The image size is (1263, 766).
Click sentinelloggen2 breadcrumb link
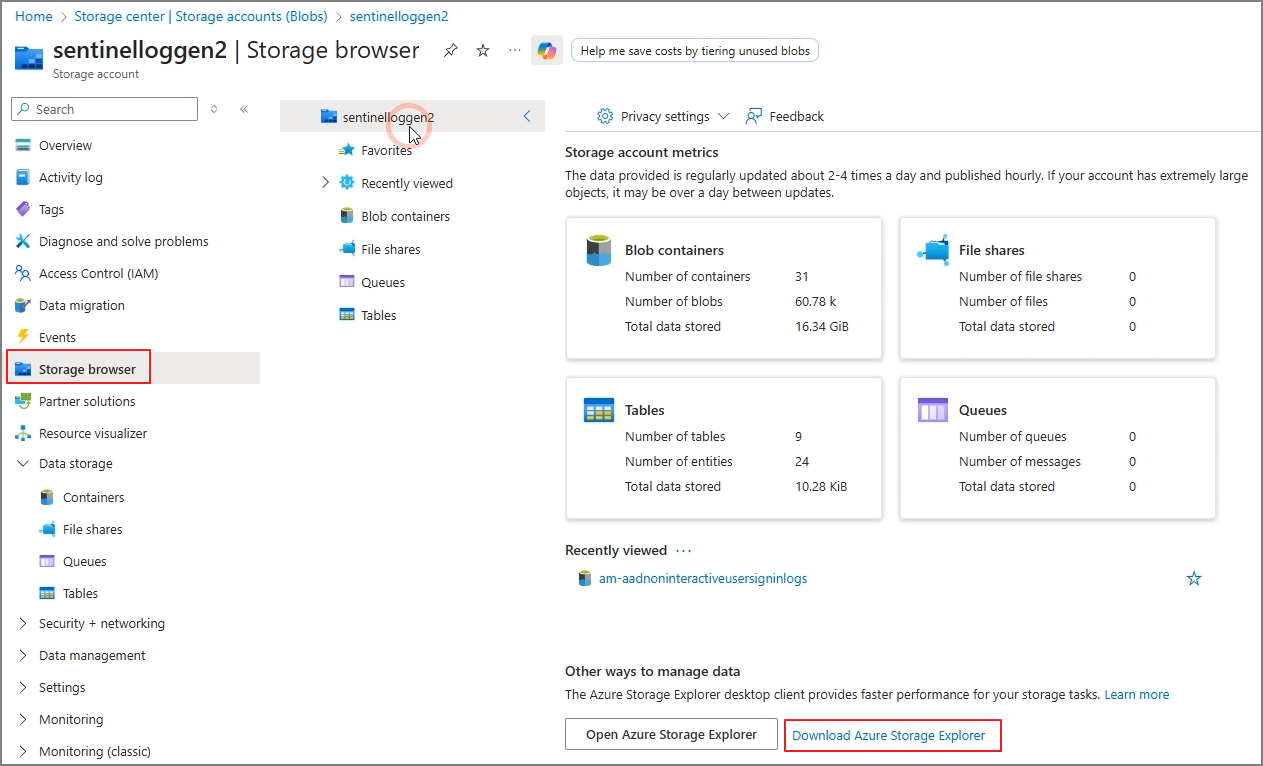click(x=399, y=16)
